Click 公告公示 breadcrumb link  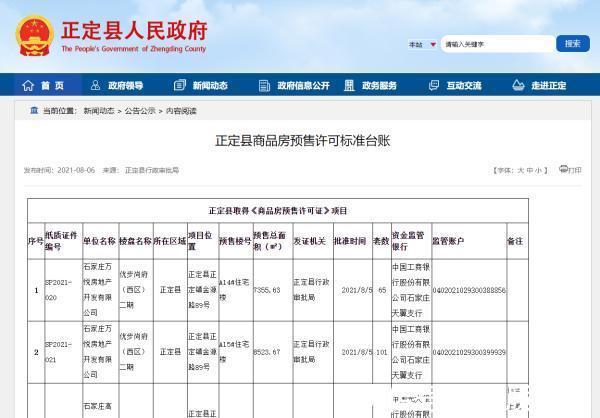point(140,111)
